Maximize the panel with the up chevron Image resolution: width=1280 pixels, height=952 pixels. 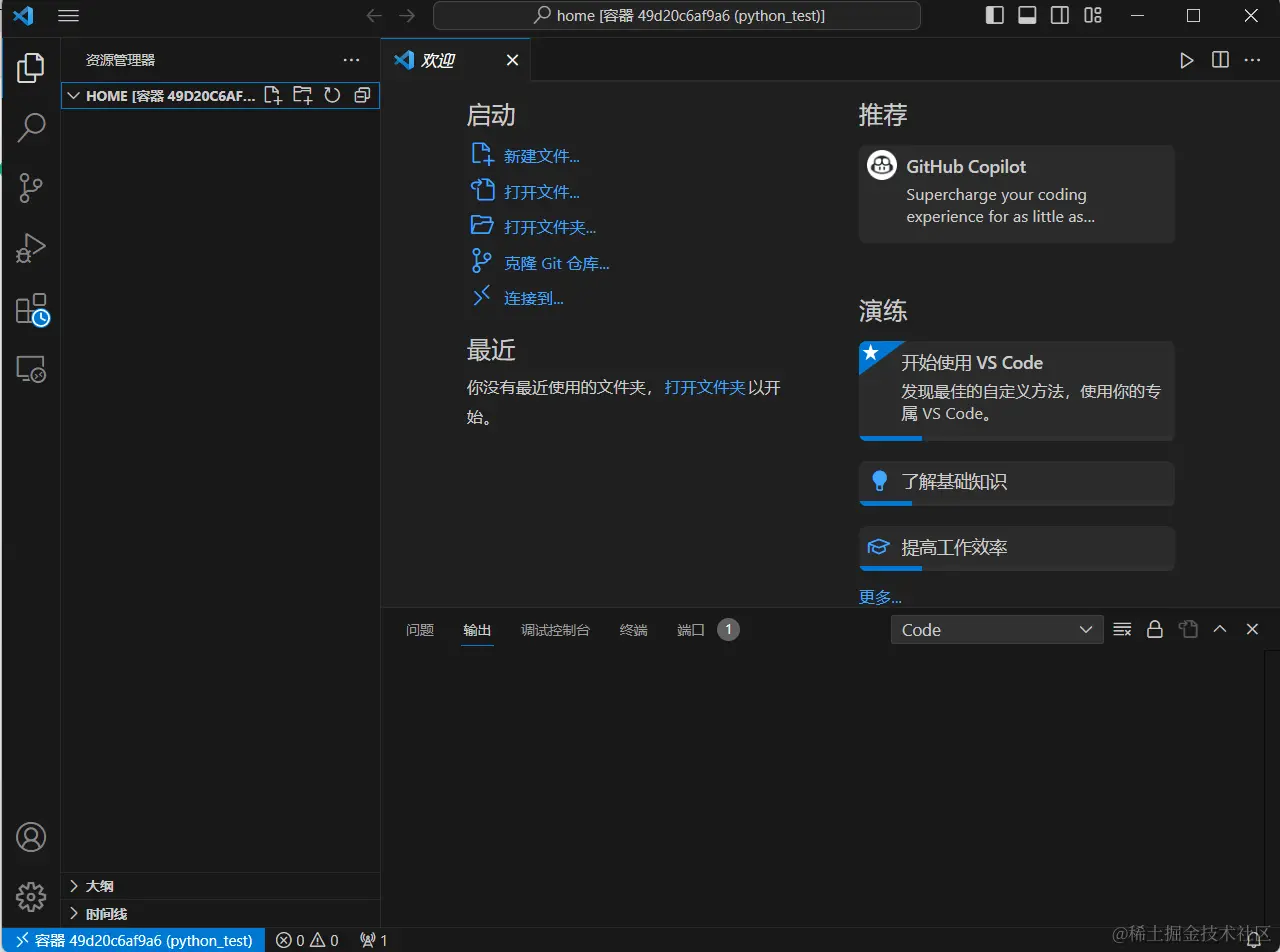(x=1220, y=630)
